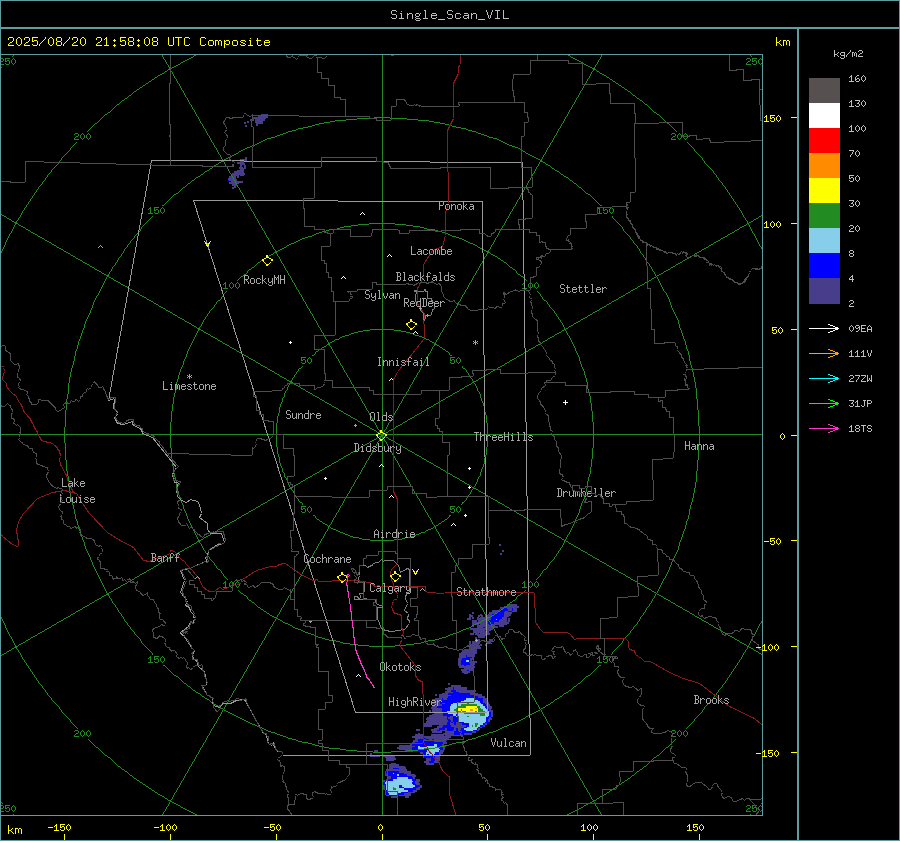This screenshot has height=841, width=900.
Task: Click the 2025/08/20 21:58:08 UTC Composite timestamp
Action: 138,42
